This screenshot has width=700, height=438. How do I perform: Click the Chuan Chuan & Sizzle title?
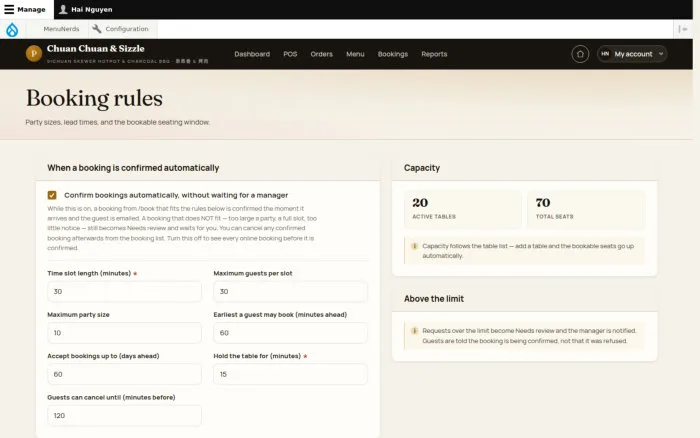click(x=96, y=49)
